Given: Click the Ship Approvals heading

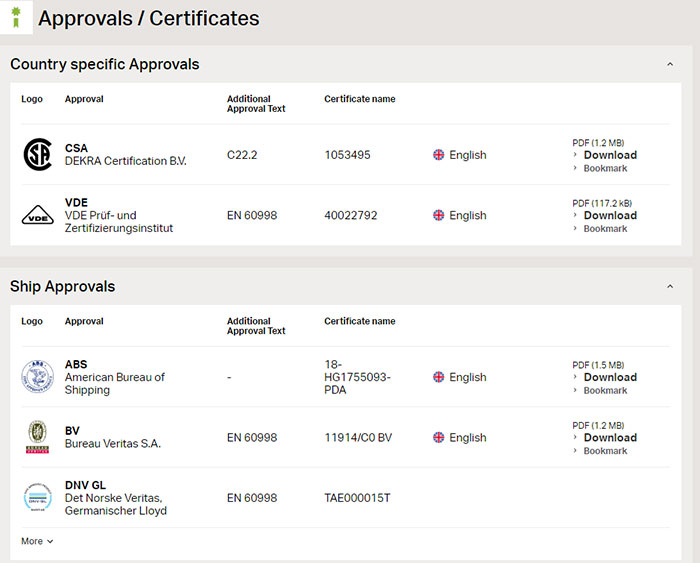Looking at the screenshot, I should coord(62,286).
